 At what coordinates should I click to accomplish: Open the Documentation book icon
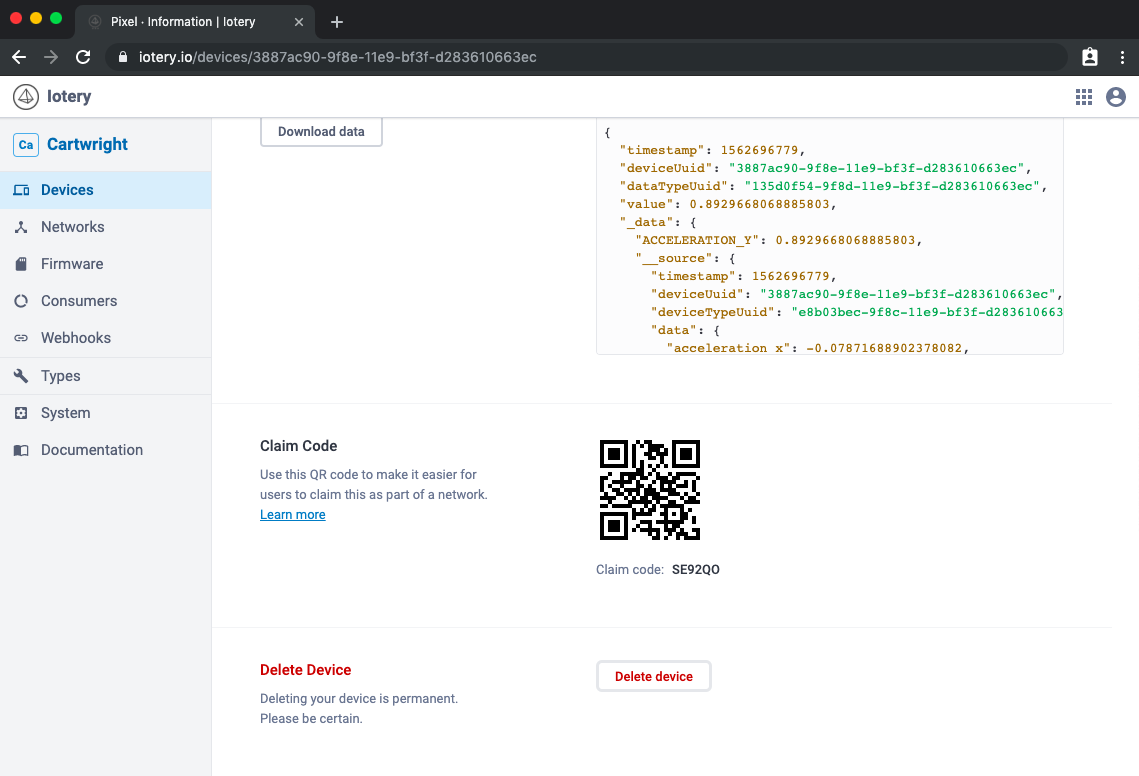click(21, 450)
